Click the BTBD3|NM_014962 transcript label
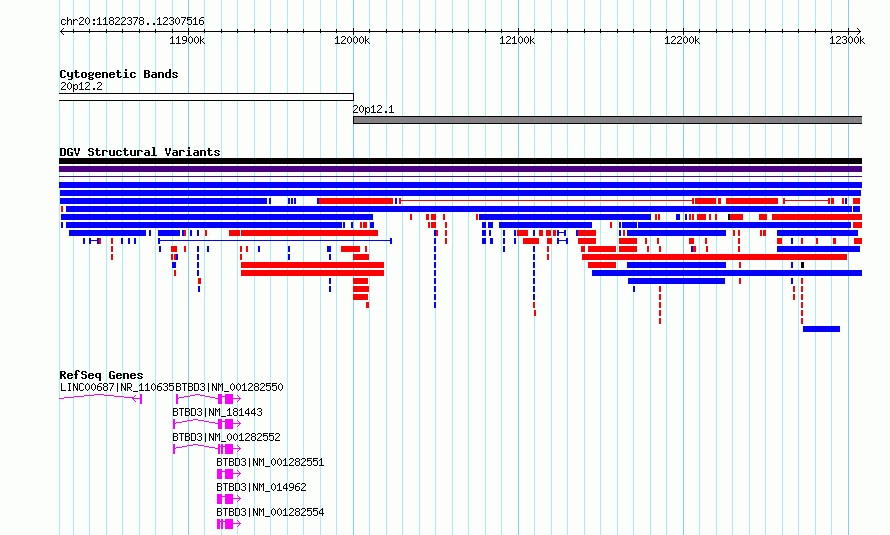 (261, 487)
